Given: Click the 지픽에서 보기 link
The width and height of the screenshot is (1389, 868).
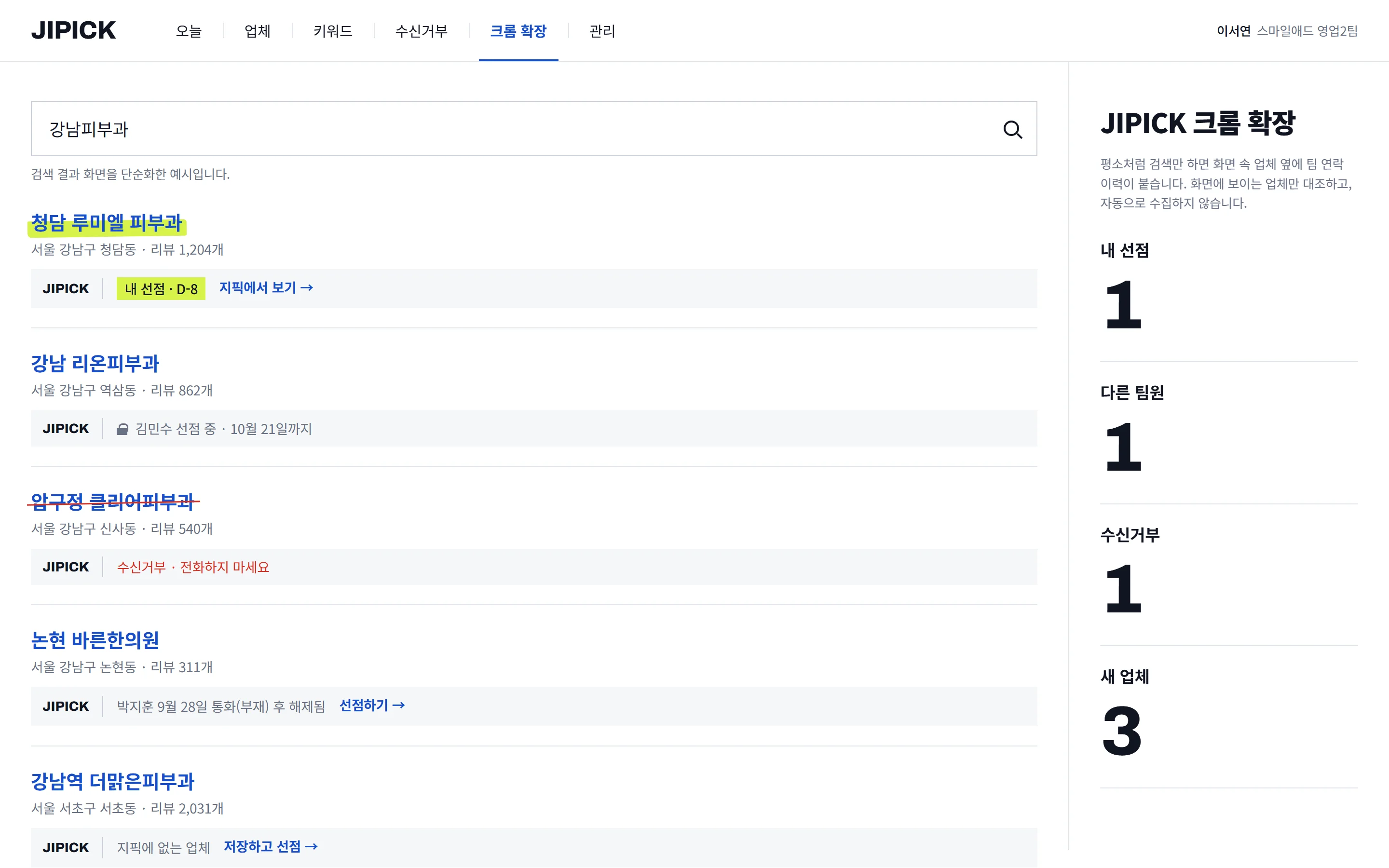Looking at the screenshot, I should click(266, 287).
